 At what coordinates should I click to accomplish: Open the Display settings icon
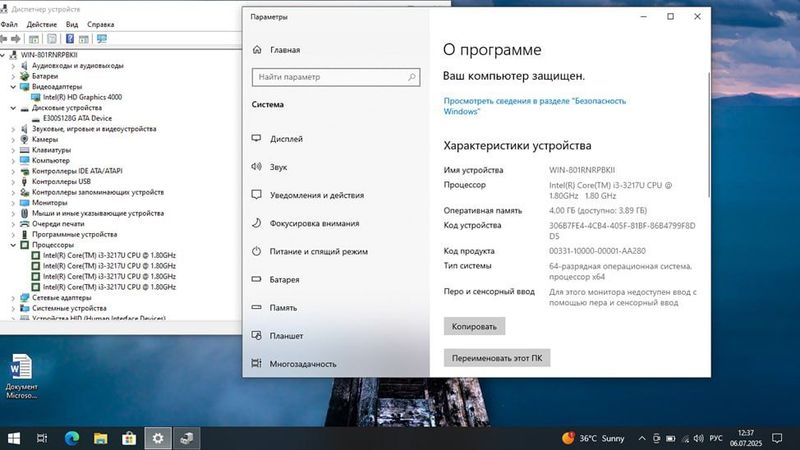point(257,138)
